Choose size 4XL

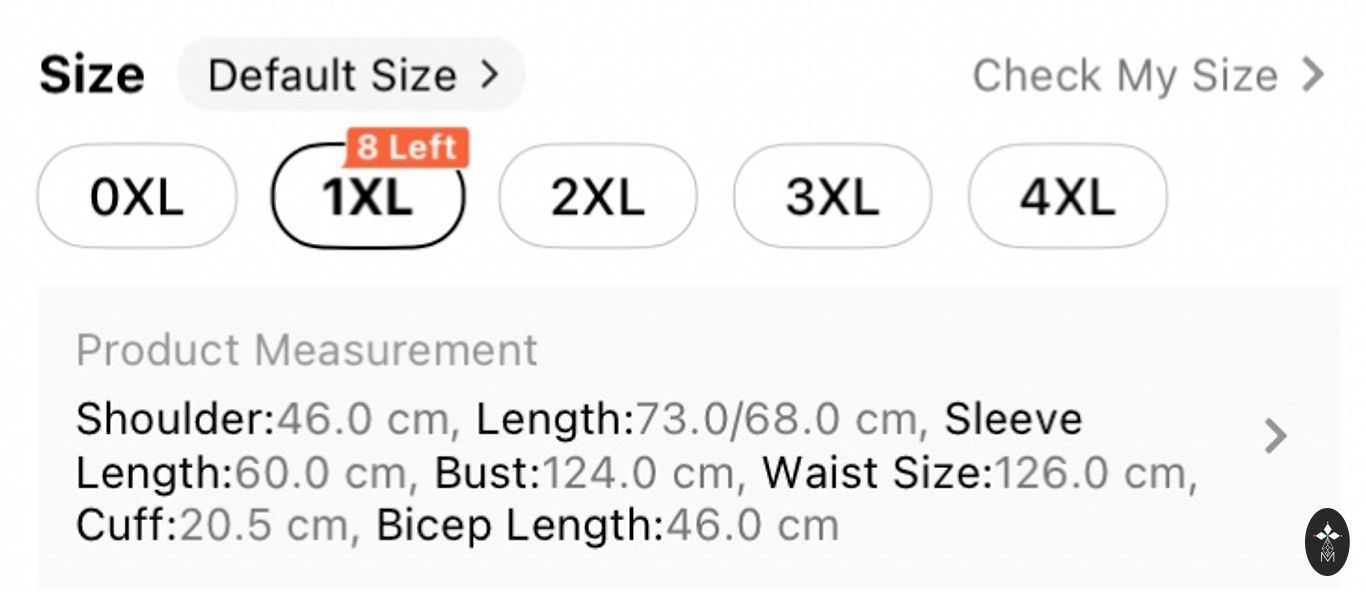pos(1067,197)
